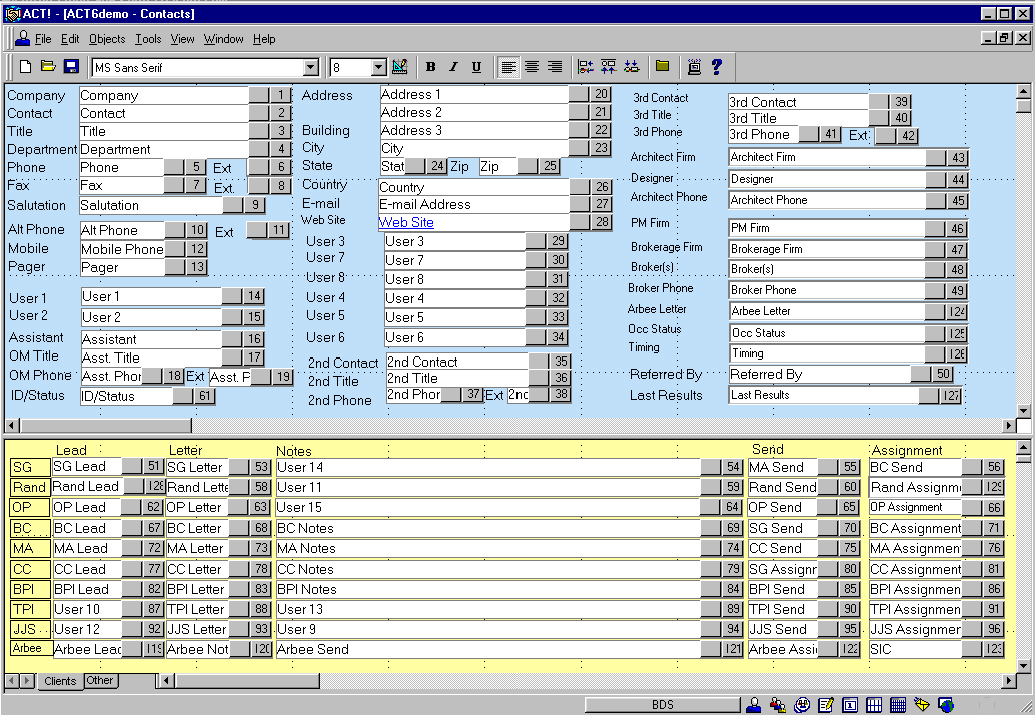Open the Window menu
The image size is (1035, 715).
[x=223, y=39]
